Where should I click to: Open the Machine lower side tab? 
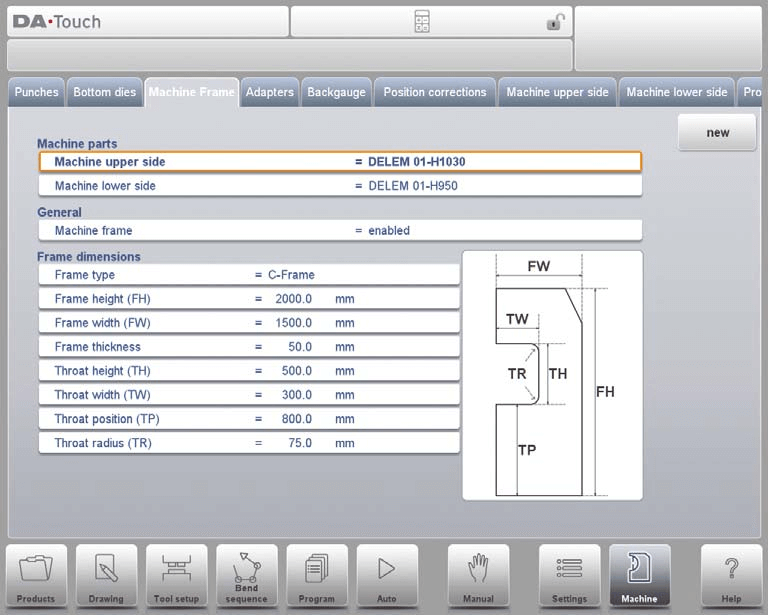coord(677,92)
